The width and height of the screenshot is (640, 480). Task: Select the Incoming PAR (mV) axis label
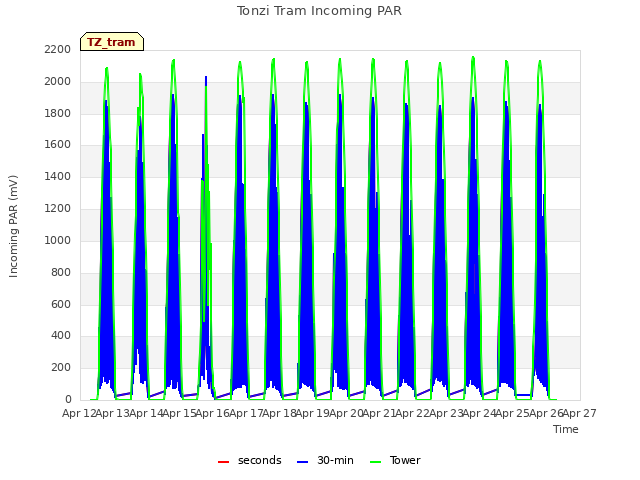(13, 226)
